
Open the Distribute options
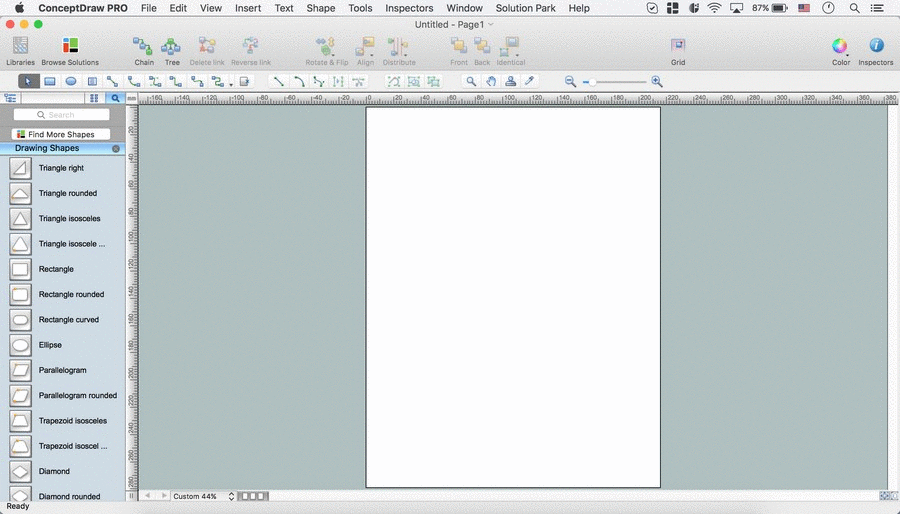(398, 46)
